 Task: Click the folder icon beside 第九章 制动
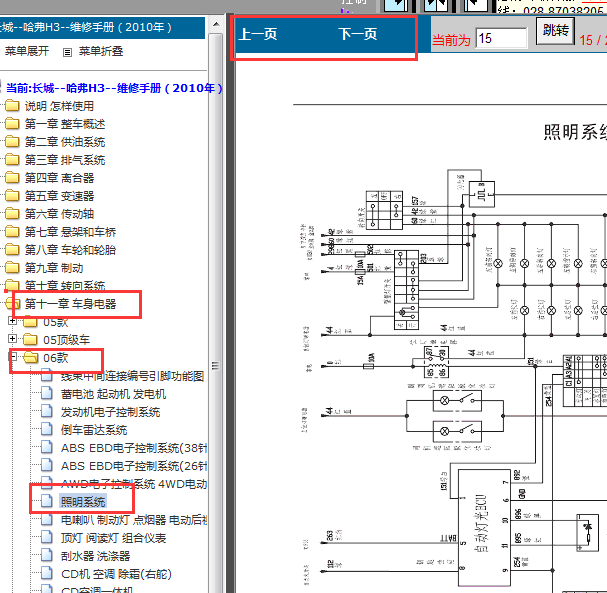[12, 268]
